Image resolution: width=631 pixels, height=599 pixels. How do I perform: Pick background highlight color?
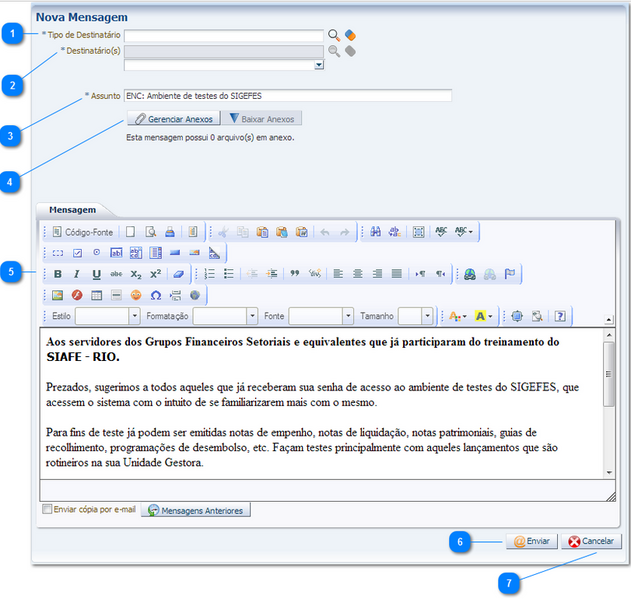point(484,316)
